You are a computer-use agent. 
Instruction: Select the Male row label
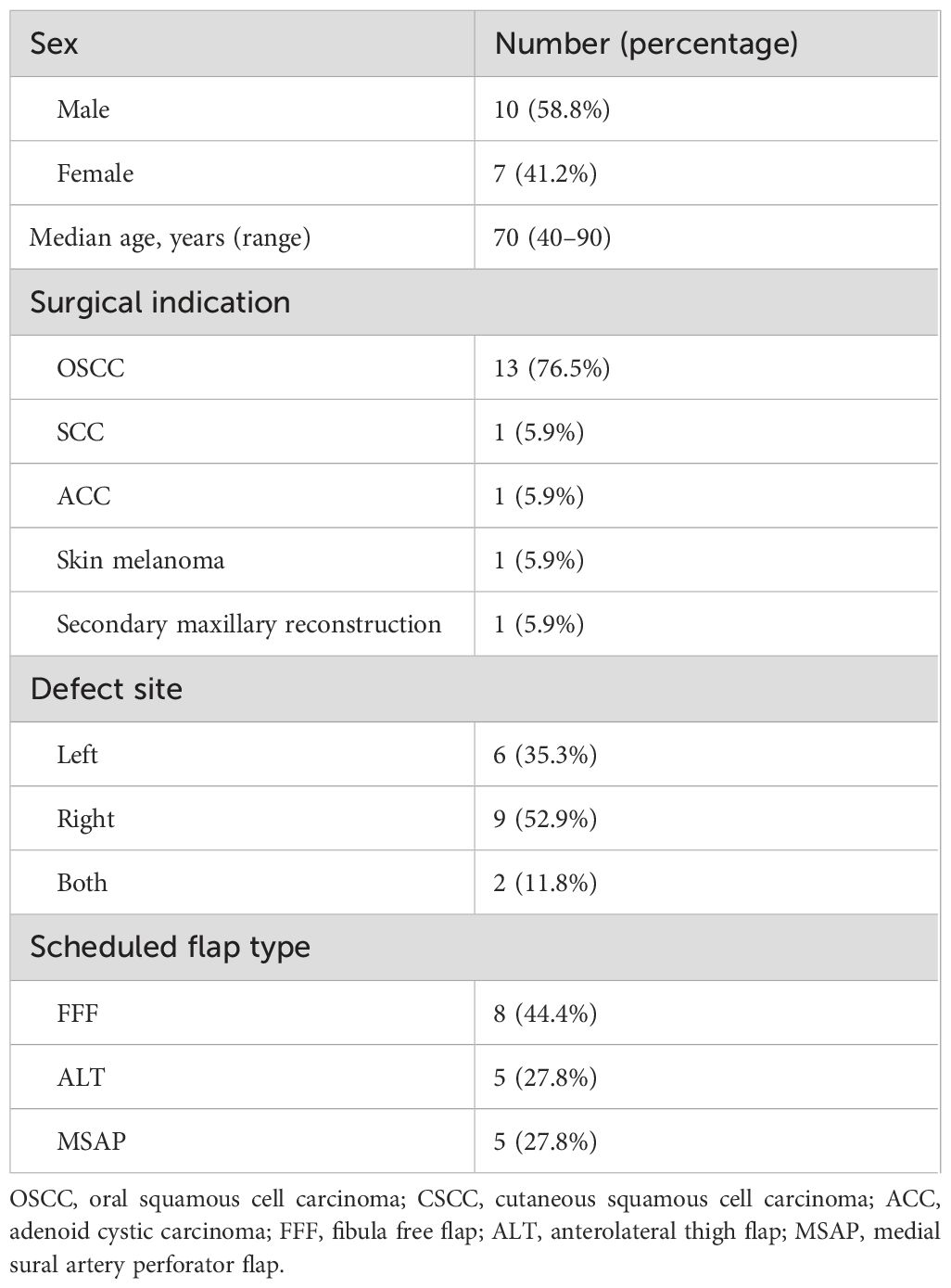pyautogui.click(x=83, y=109)
